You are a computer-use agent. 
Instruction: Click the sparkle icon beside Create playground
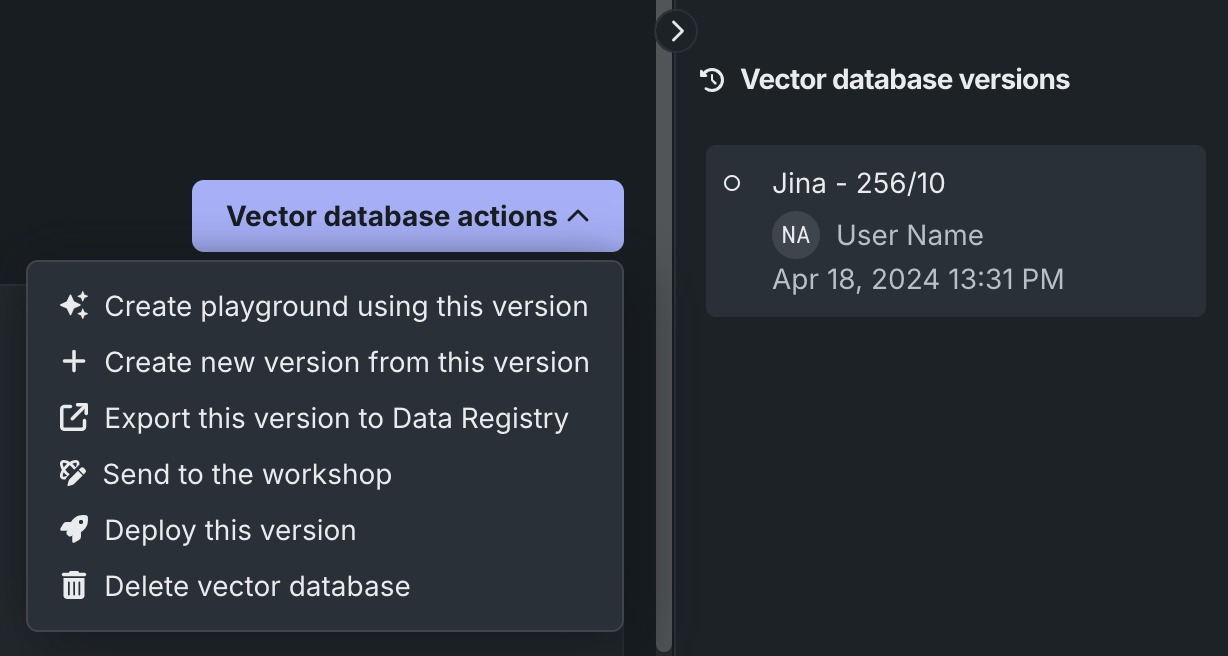(x=74, y=306)
